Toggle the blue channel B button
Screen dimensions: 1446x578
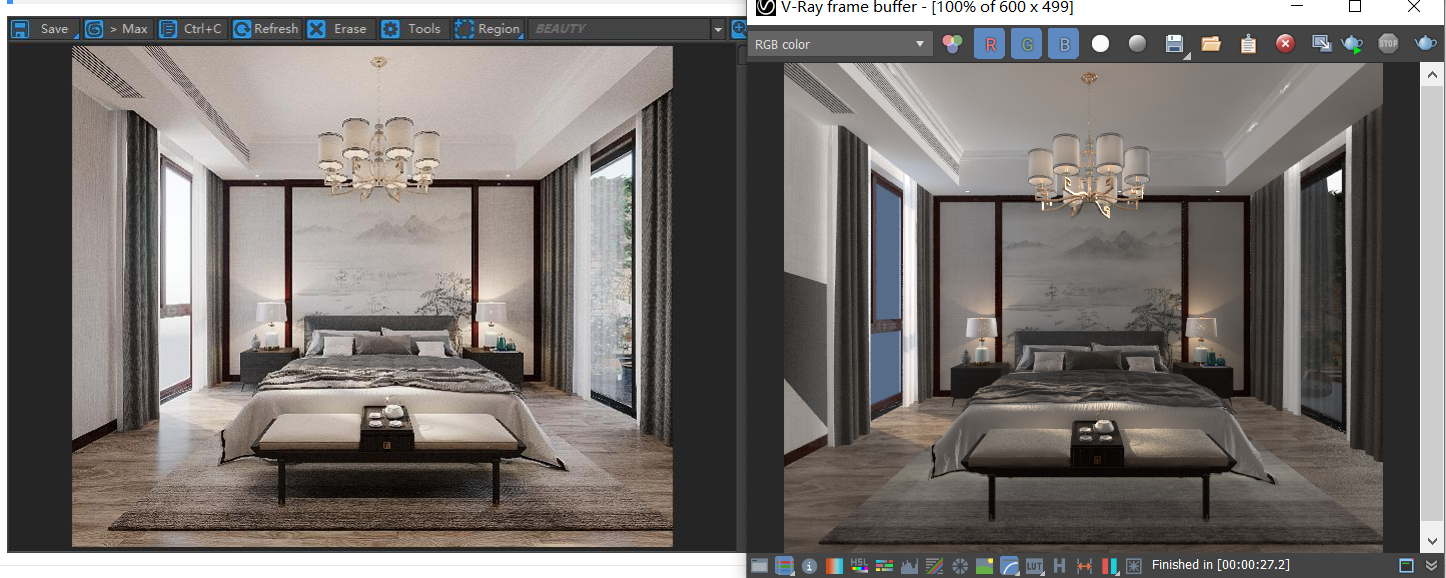pos(1063,44)
